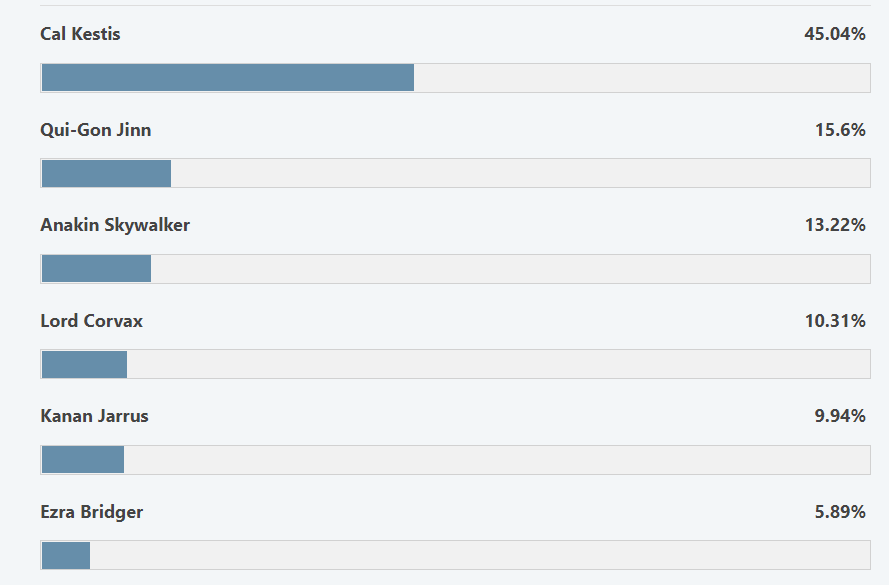Click the 13.22% percentage text
The width and height of the screenshot is (889, 585).
[835, 225]
